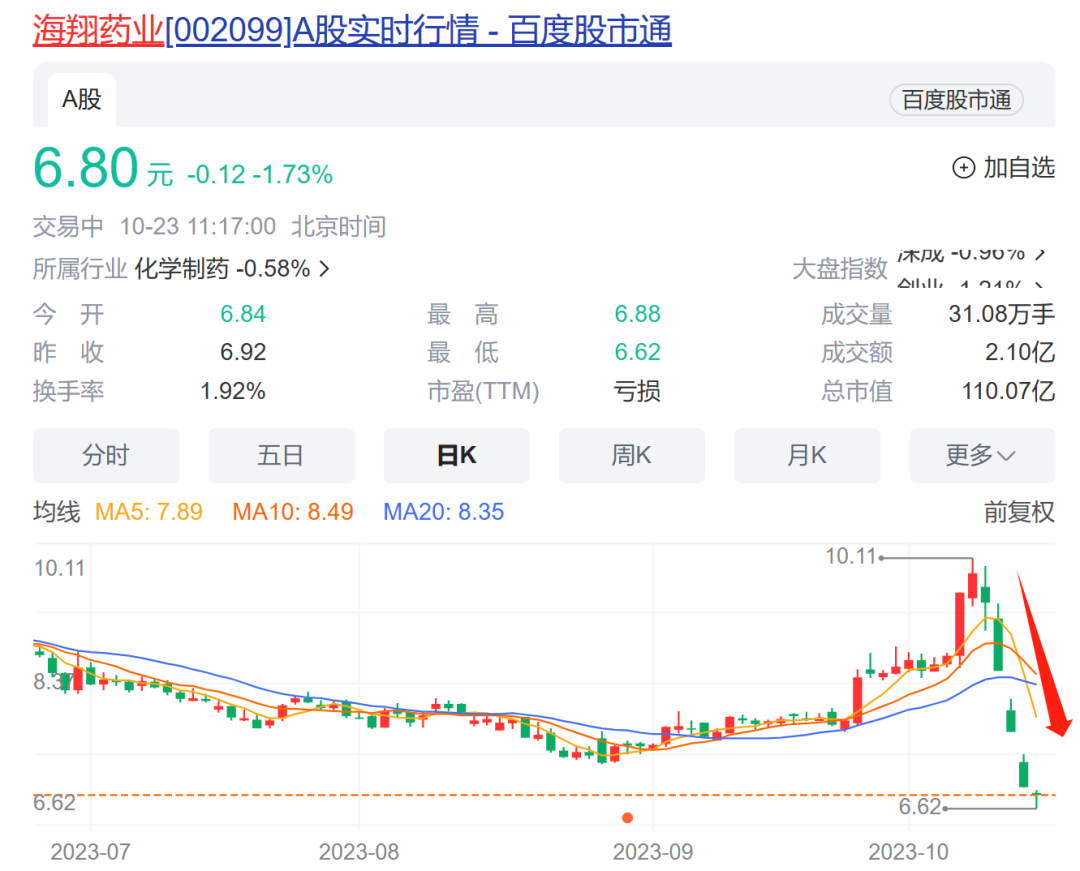
Task: Expand the 深成 index chevron arrow
Action: coord(1041,253)
